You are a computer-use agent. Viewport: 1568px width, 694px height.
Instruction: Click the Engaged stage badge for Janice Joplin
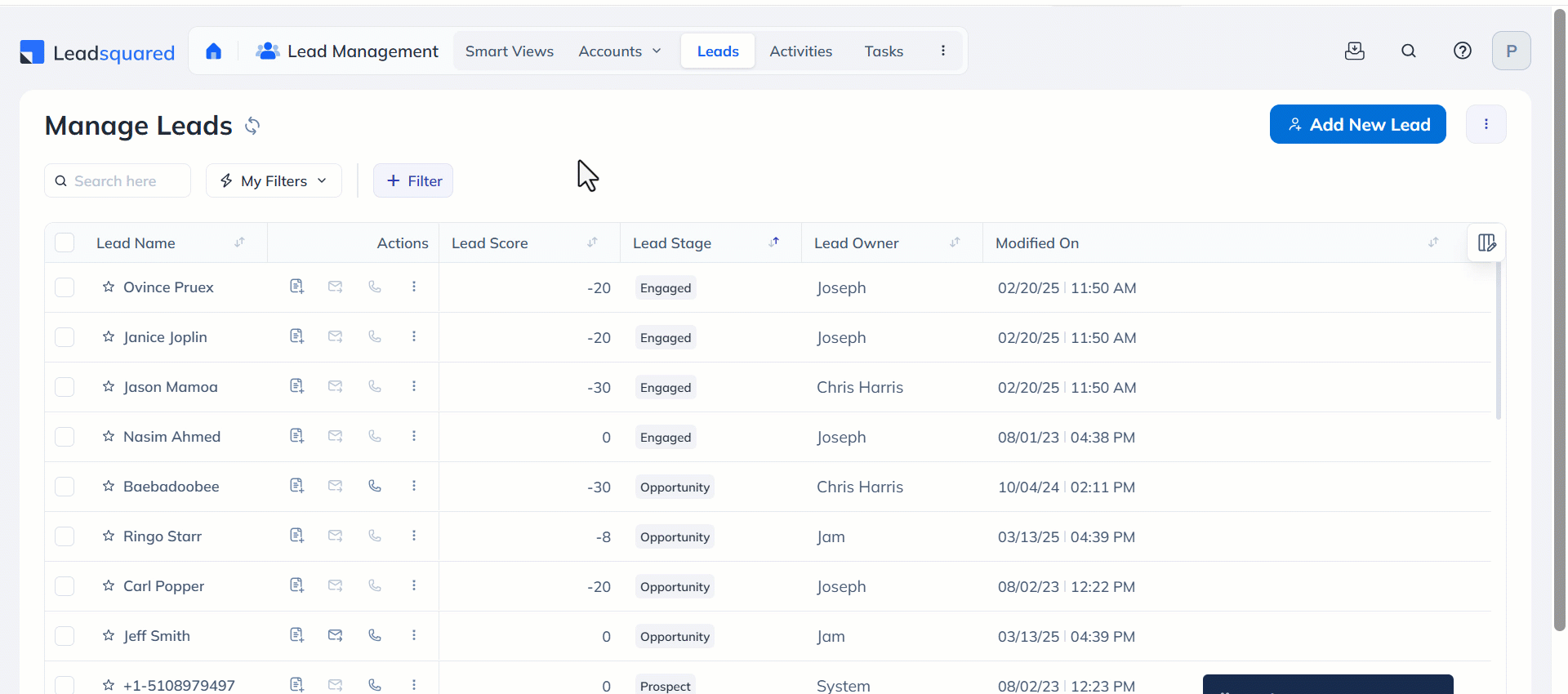coord(666,337)
